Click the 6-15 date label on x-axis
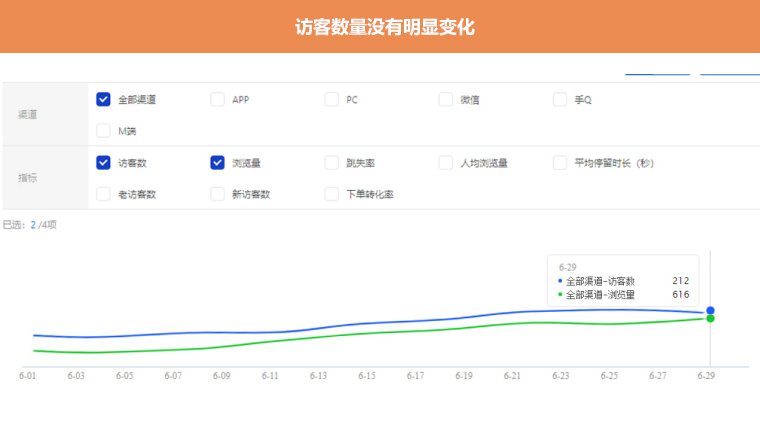The image size is (760, 430). click(x=367, y=376)
